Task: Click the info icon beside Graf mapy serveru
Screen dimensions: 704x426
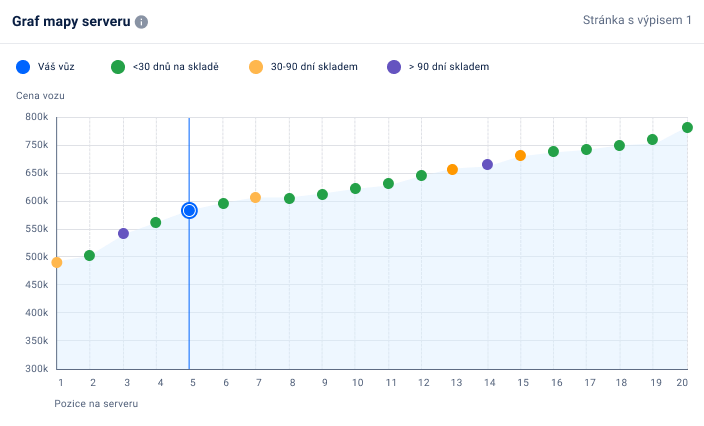Action: click(141, 22)
